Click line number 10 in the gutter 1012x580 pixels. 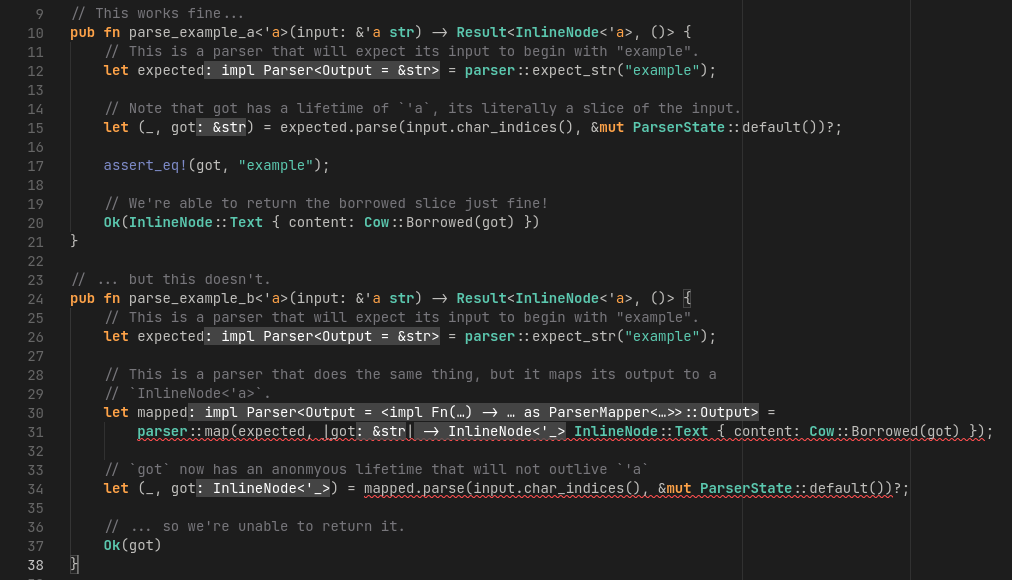click(35, 33)
